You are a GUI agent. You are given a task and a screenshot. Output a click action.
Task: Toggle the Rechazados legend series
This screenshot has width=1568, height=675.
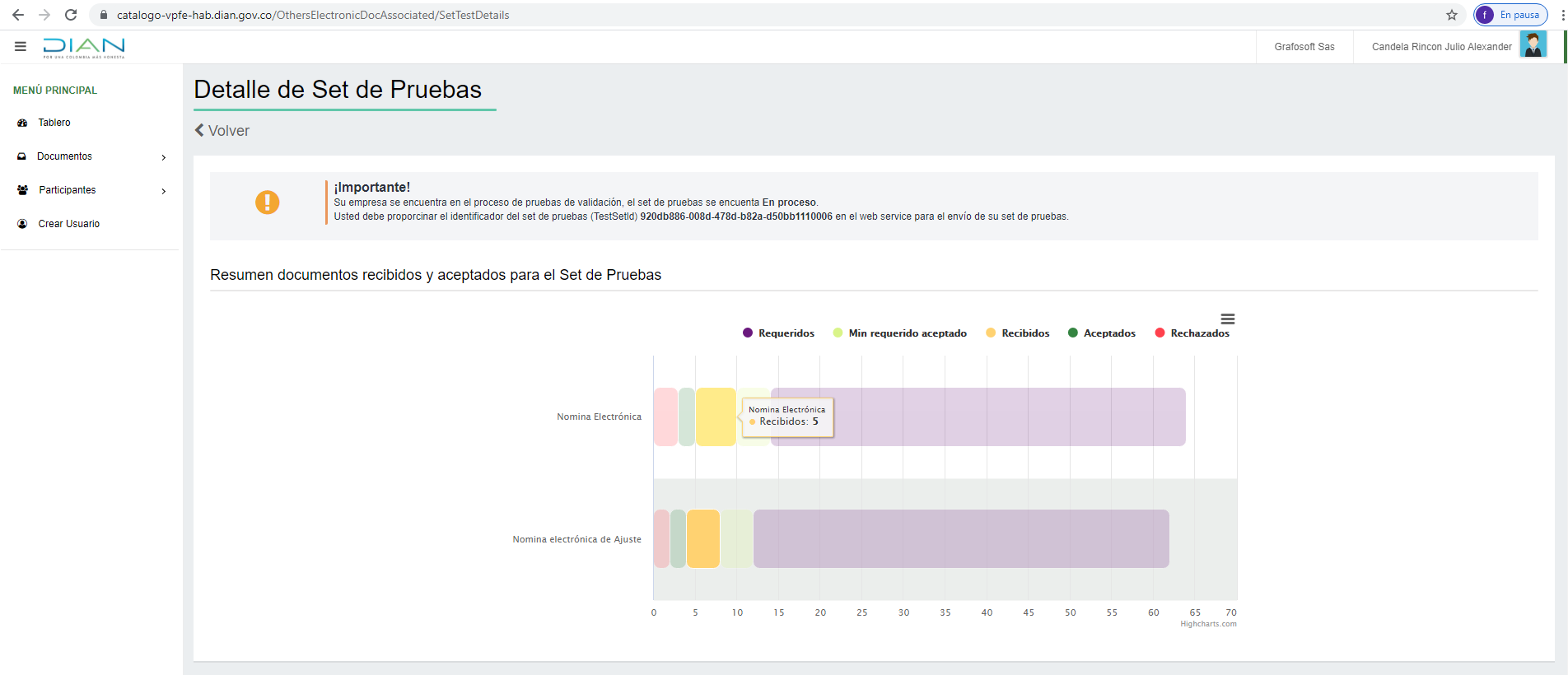pos(1192,333)
